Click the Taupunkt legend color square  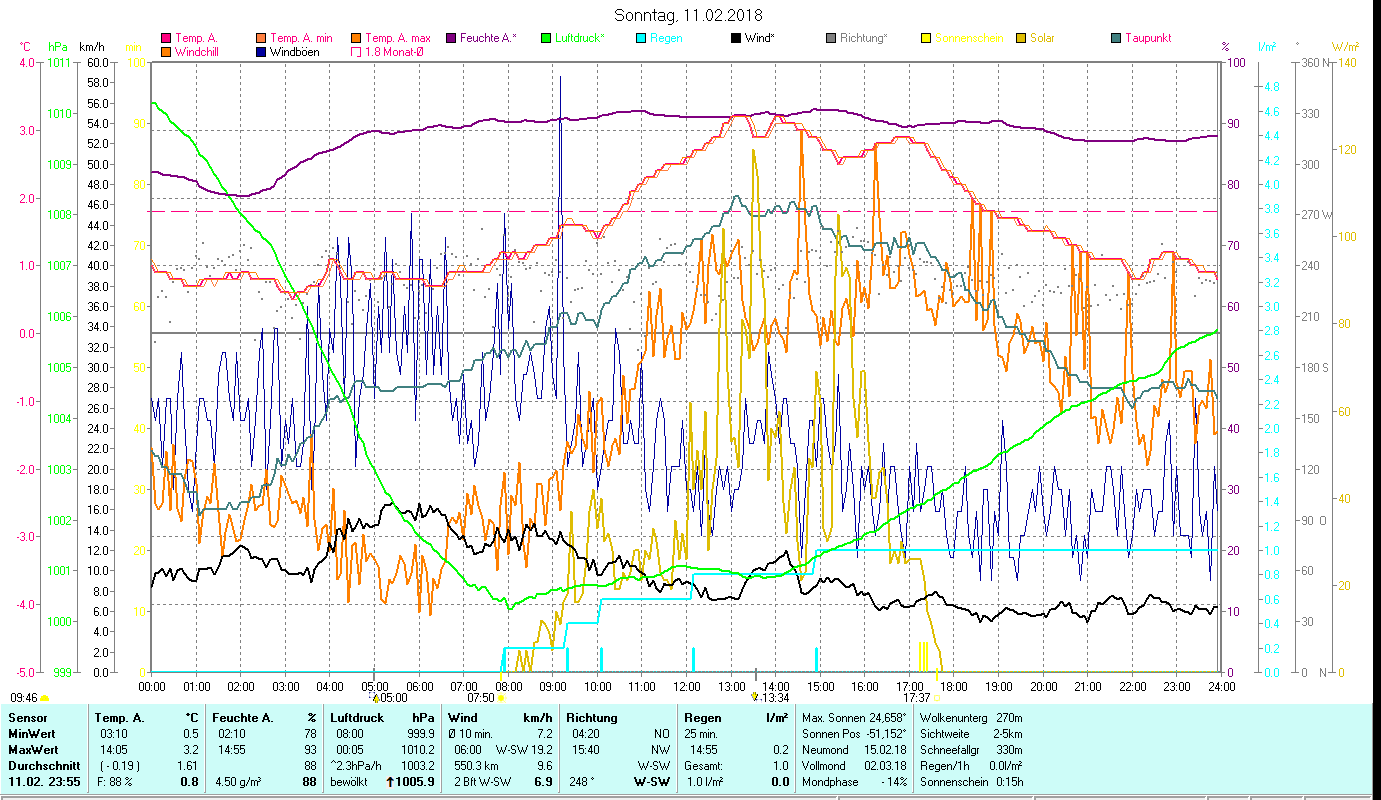click(1117, 39)
